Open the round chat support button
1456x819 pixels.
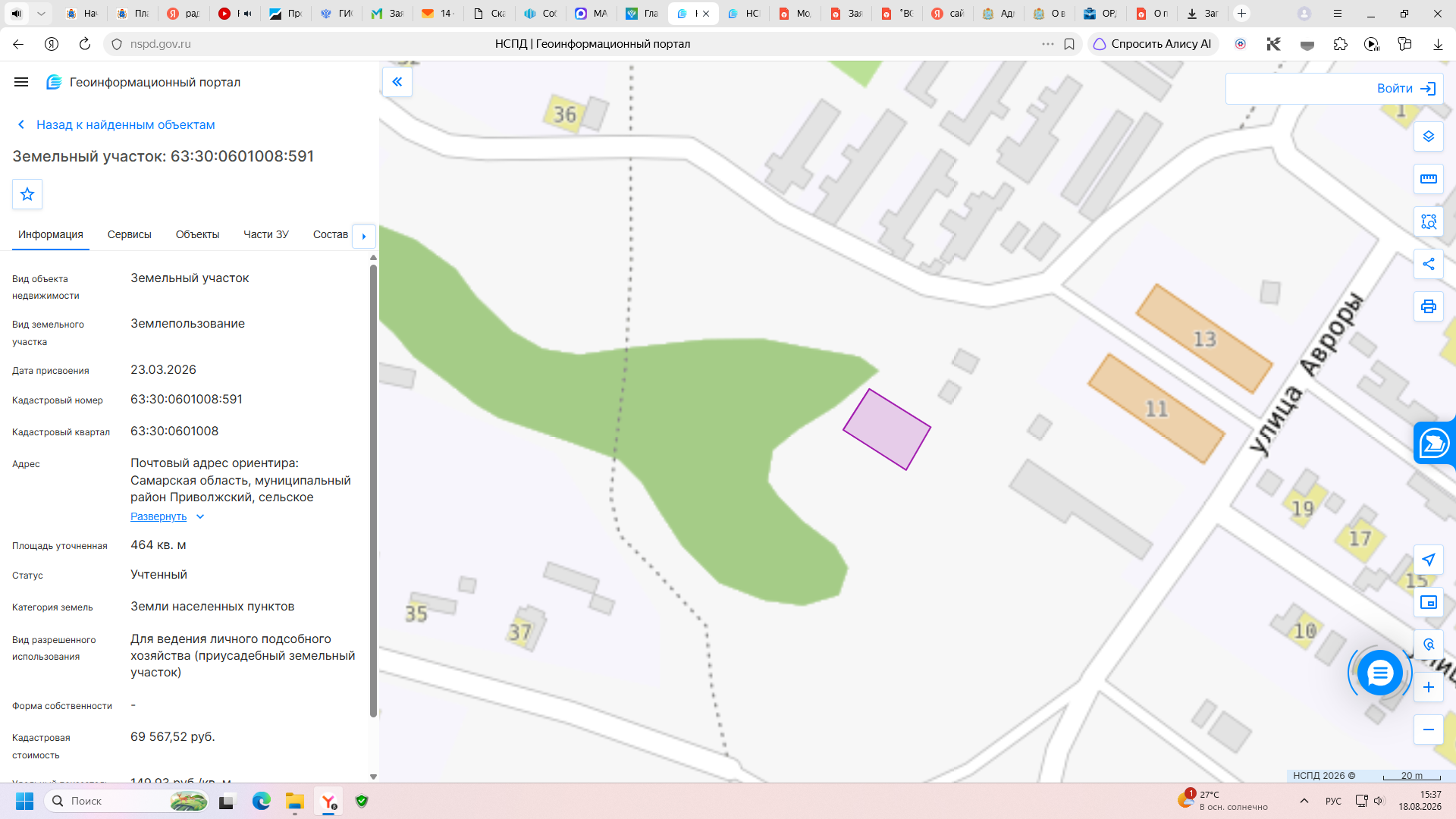1380,673
